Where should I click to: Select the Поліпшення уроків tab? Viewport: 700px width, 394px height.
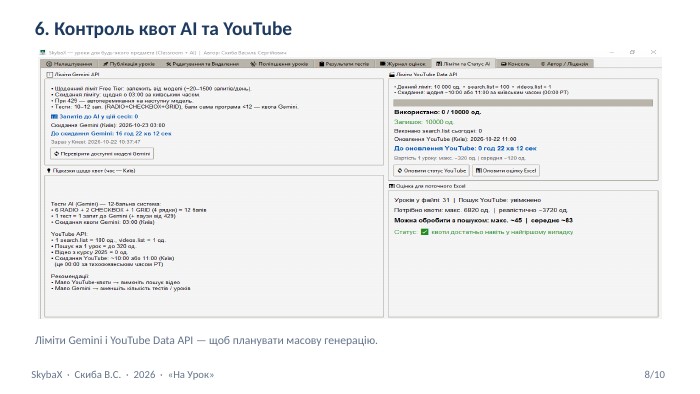pyautogui.click(x=279, y=64)
